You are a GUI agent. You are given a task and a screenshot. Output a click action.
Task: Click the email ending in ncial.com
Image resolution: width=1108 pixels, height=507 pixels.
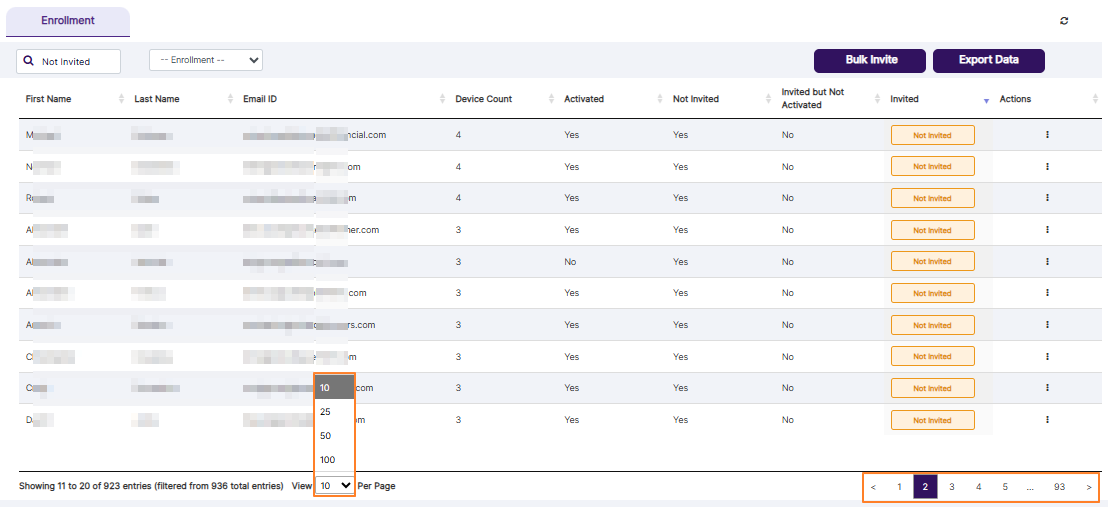(x=314, y=134)
